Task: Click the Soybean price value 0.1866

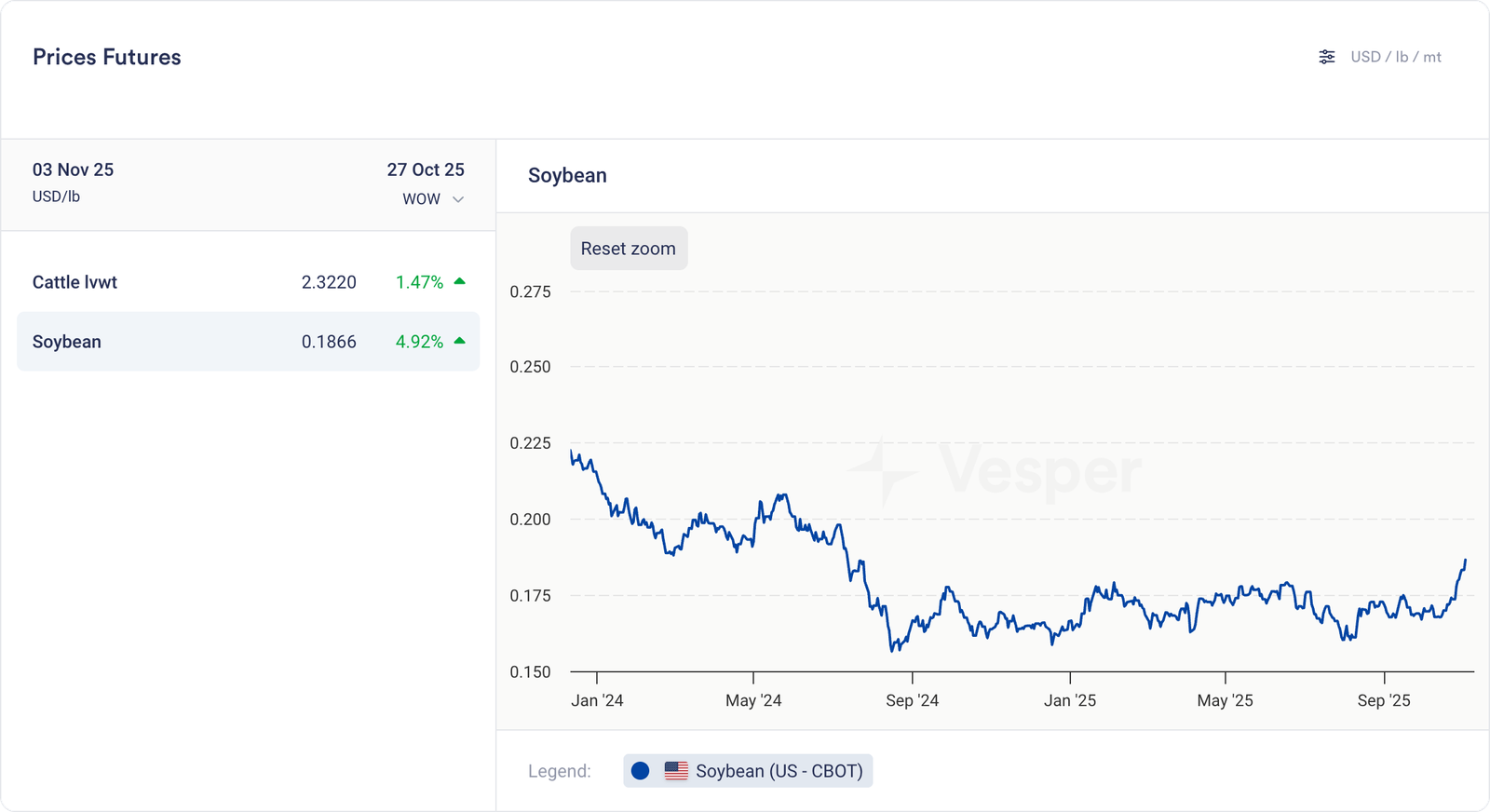Action: point(329,342)
